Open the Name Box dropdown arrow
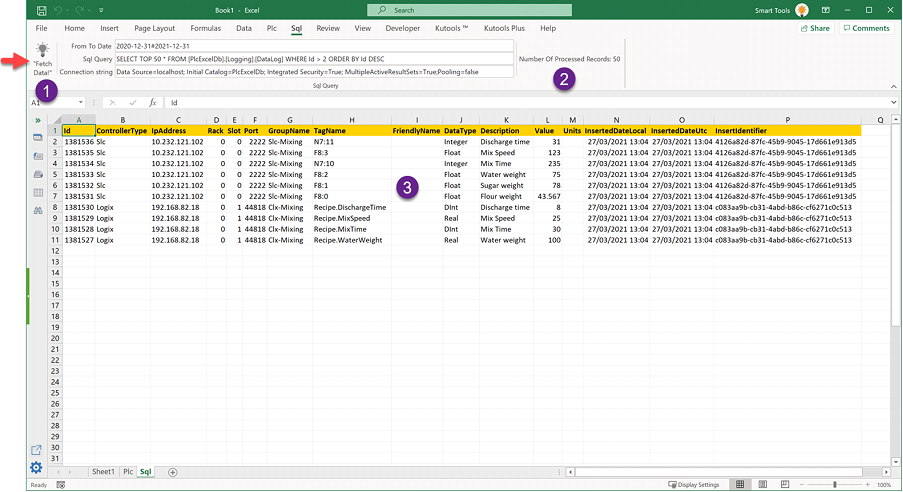 click(x=81, y=103)
